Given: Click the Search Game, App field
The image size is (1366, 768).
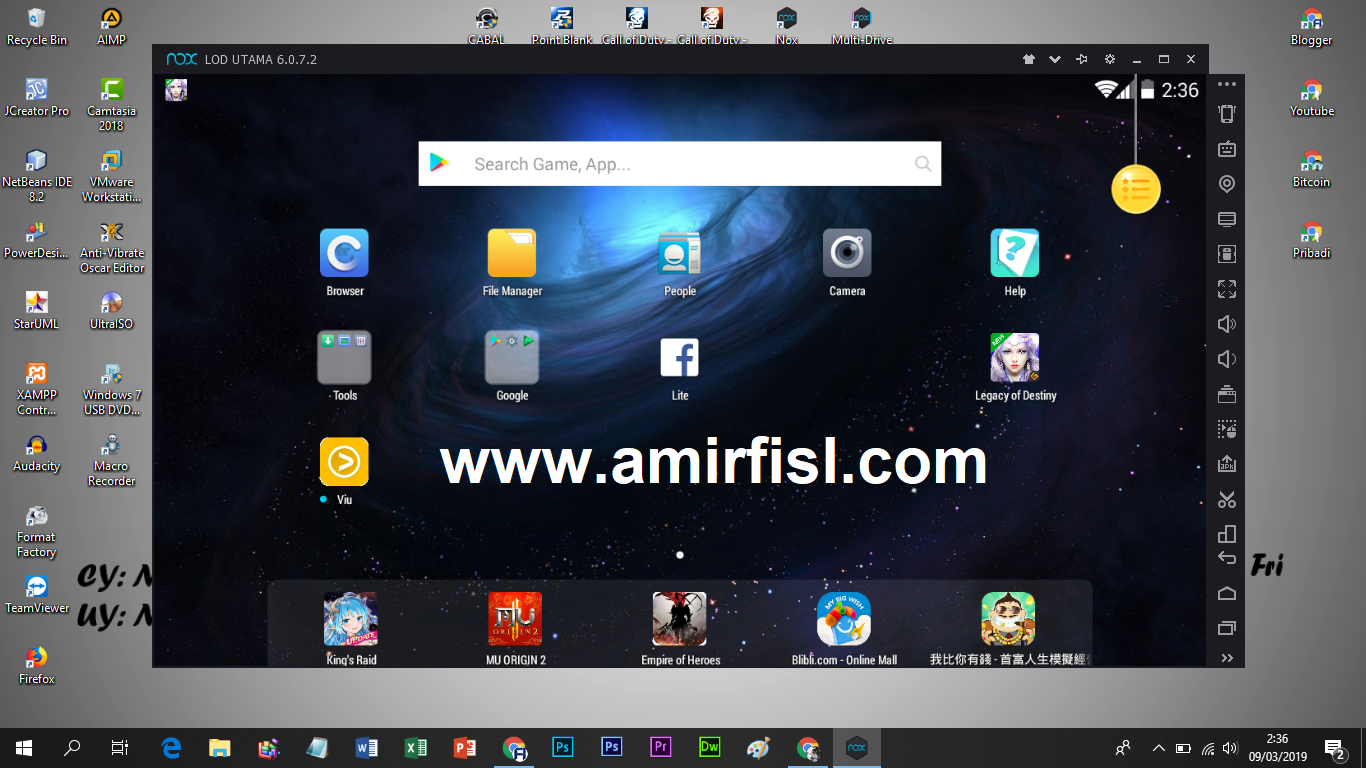Looking at the screenshot, I should 680,164.
